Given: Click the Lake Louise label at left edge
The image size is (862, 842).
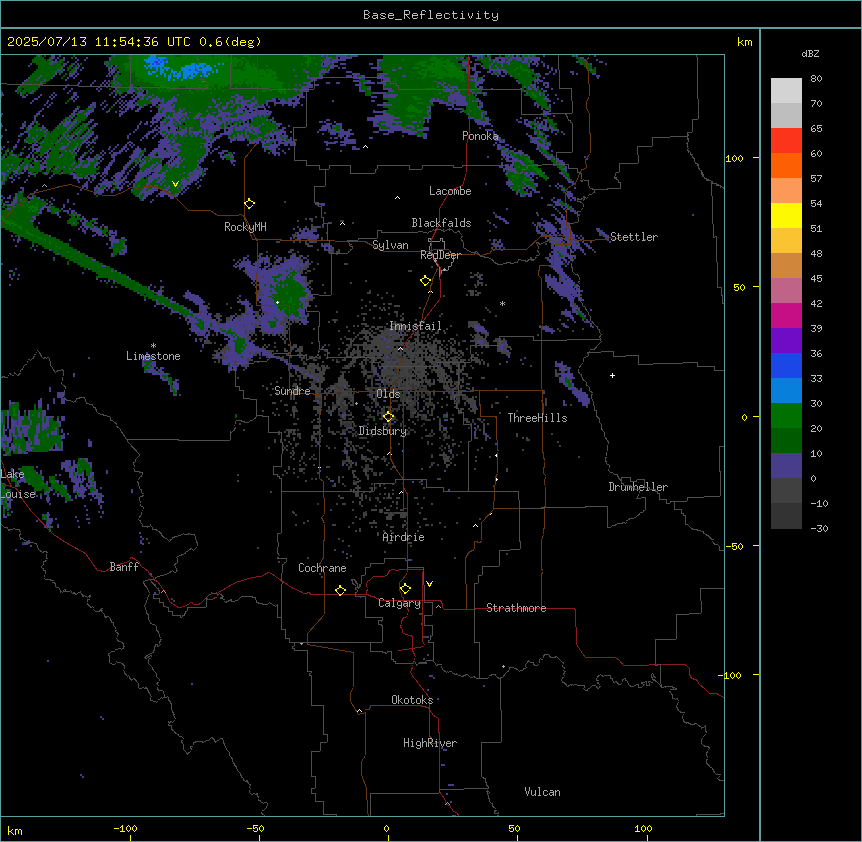Looking at the screenshot, I should 16,484.
